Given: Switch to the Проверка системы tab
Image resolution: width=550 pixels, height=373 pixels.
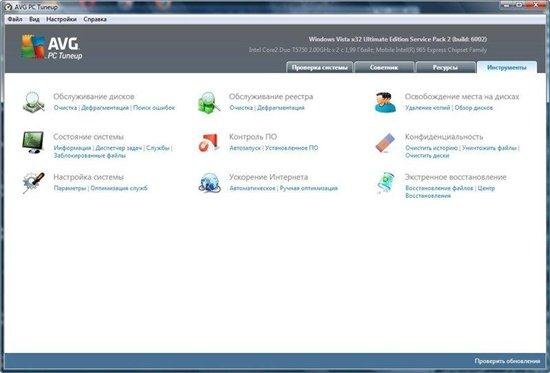Looking at the screenshot, I should (320, 67).
